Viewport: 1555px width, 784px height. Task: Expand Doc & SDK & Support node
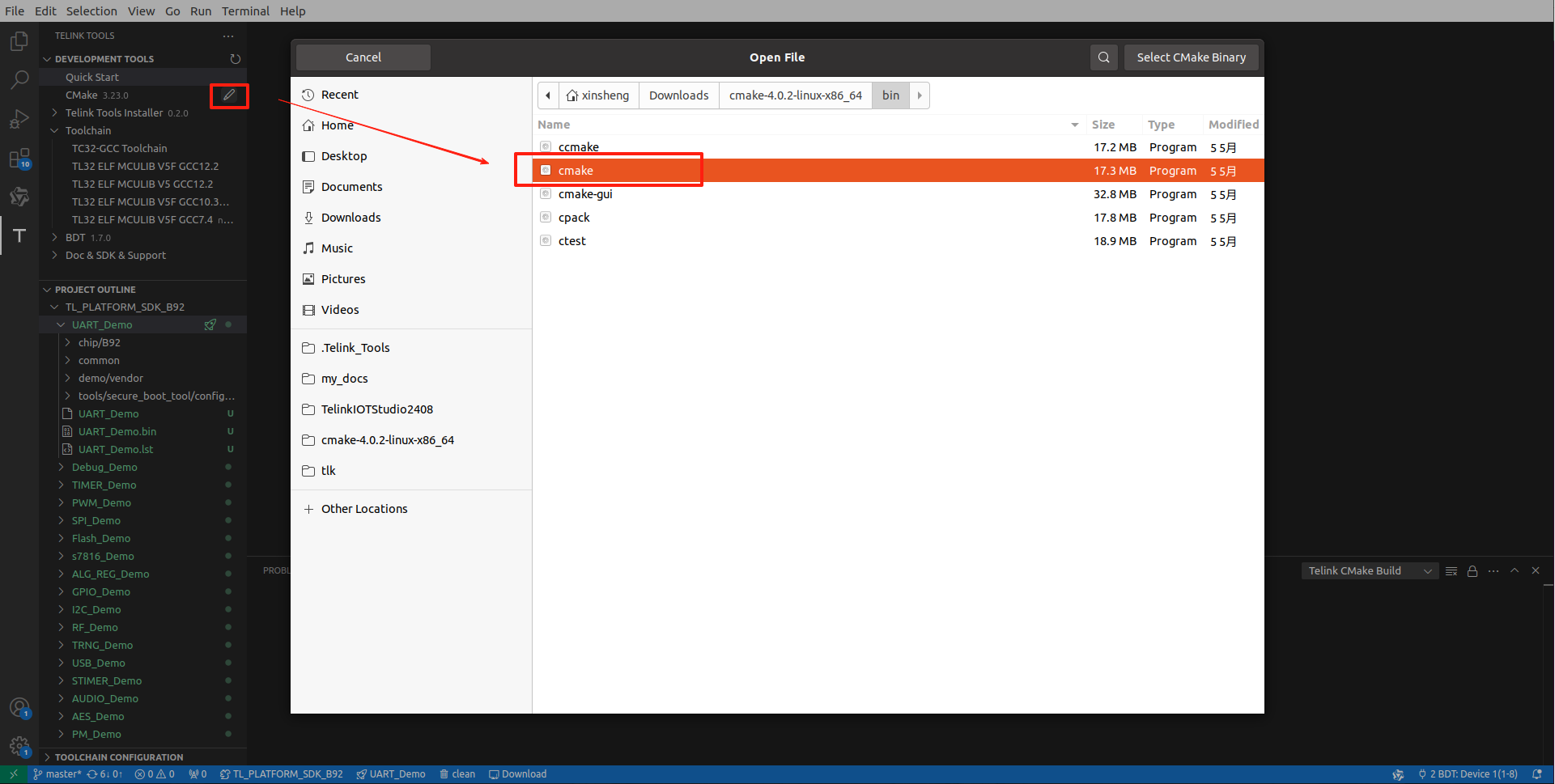coord(54,255)
